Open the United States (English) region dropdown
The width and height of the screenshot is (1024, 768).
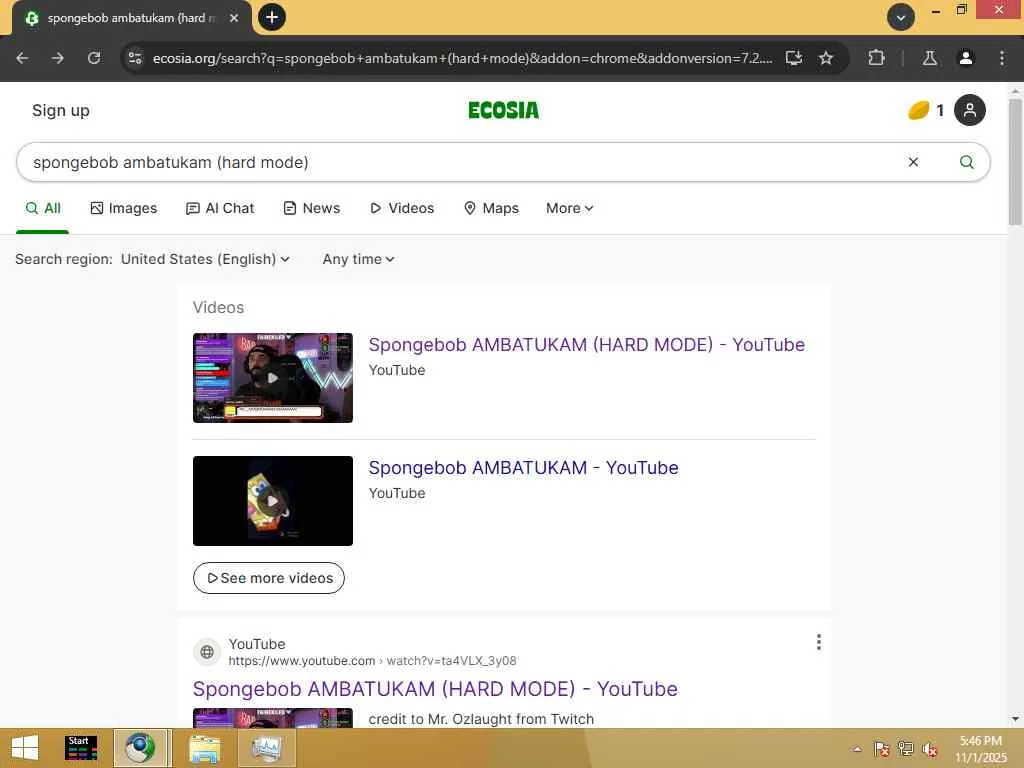(205, 259)
